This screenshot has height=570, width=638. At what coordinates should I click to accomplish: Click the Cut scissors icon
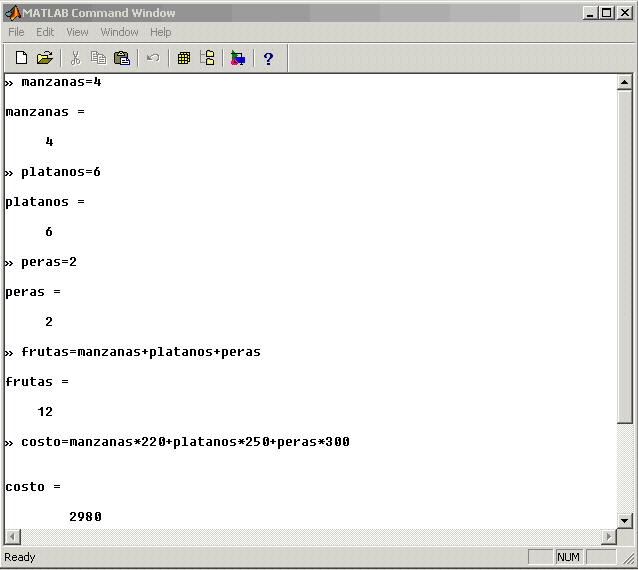tap(75, 58)
